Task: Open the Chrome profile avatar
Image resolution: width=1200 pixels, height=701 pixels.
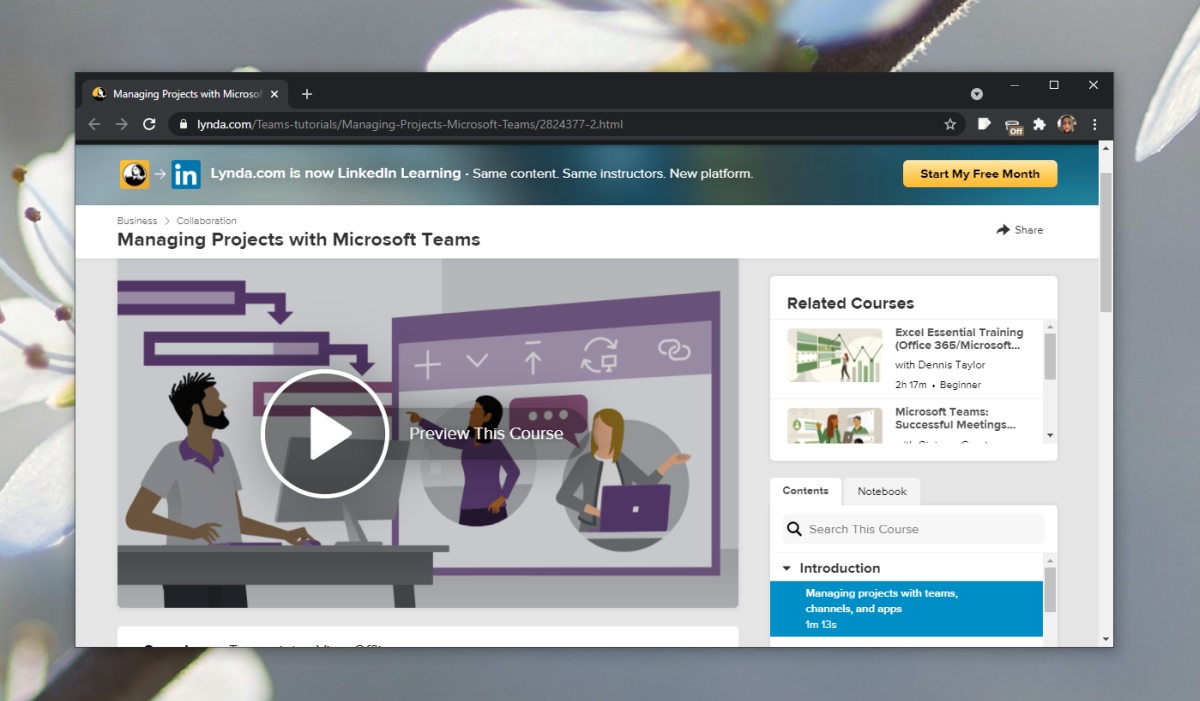Action: pyautogui.click(x=1067, y=124)
